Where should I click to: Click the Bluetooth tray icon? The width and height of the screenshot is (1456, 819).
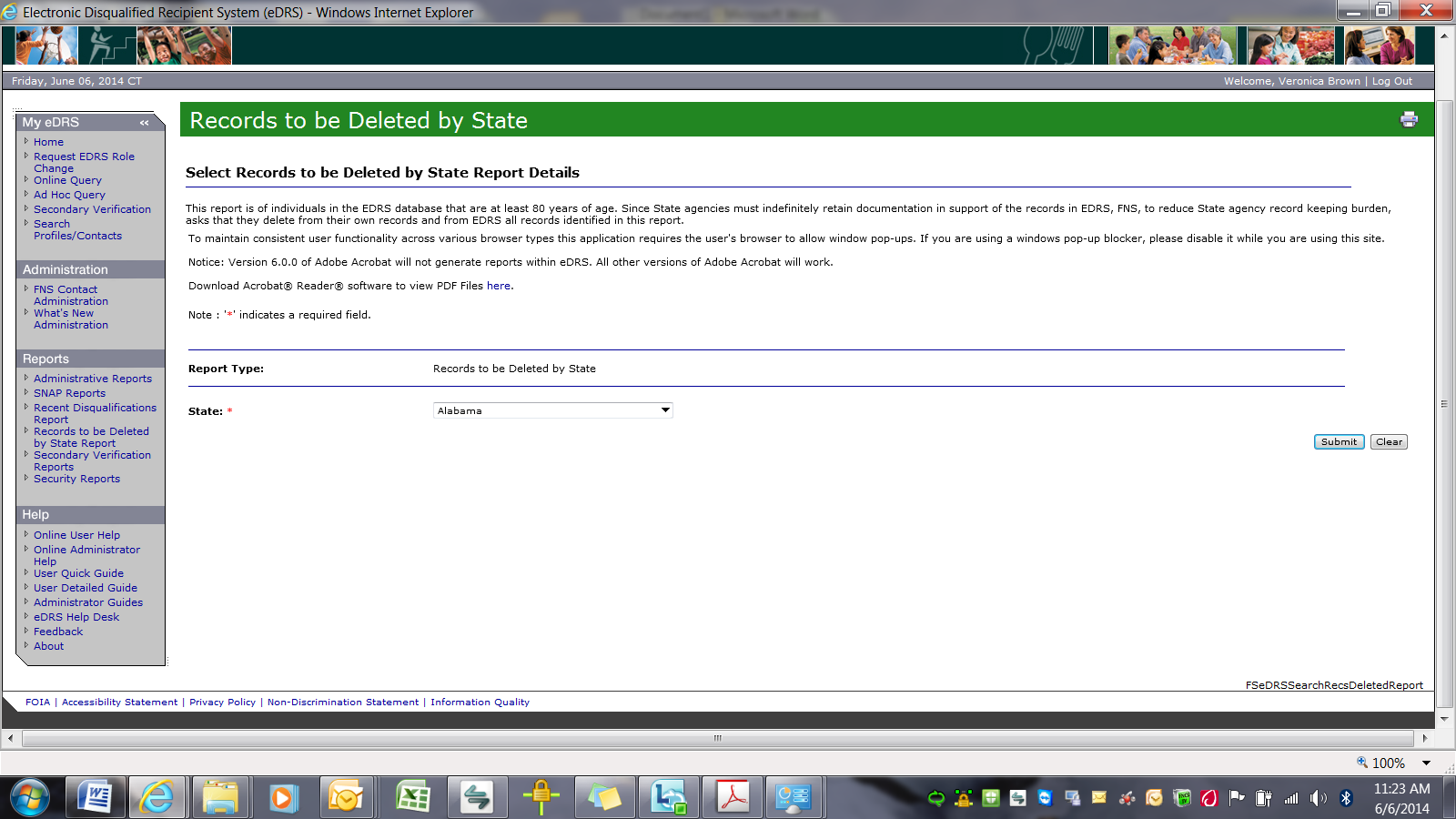1346,798
